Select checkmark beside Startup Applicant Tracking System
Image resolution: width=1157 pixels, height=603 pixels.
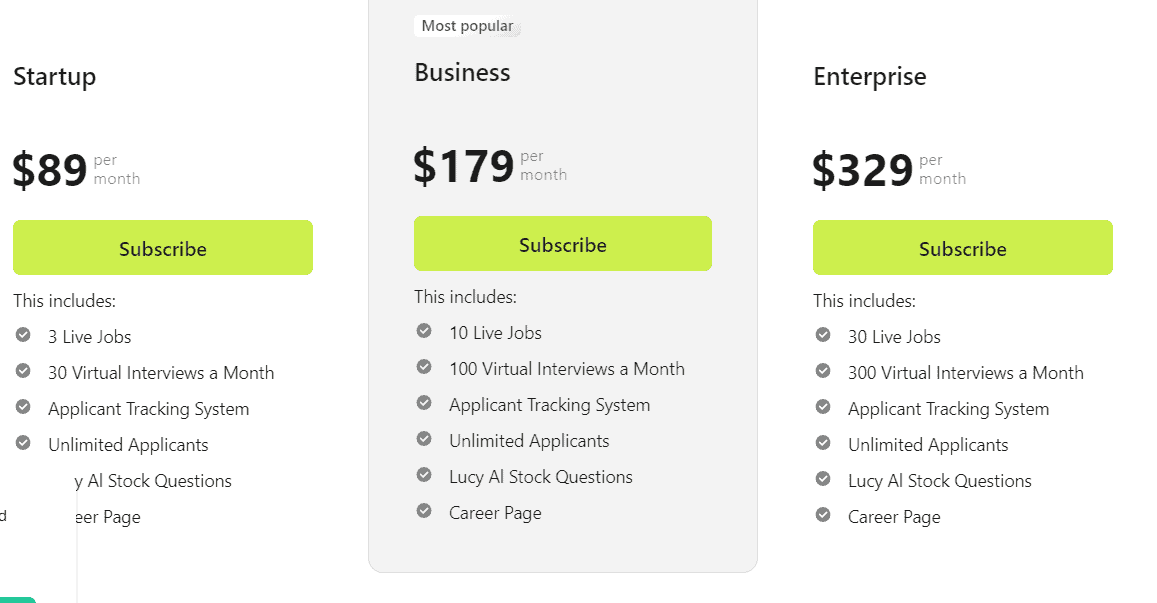pyautogui.click(x=23, y=407)
